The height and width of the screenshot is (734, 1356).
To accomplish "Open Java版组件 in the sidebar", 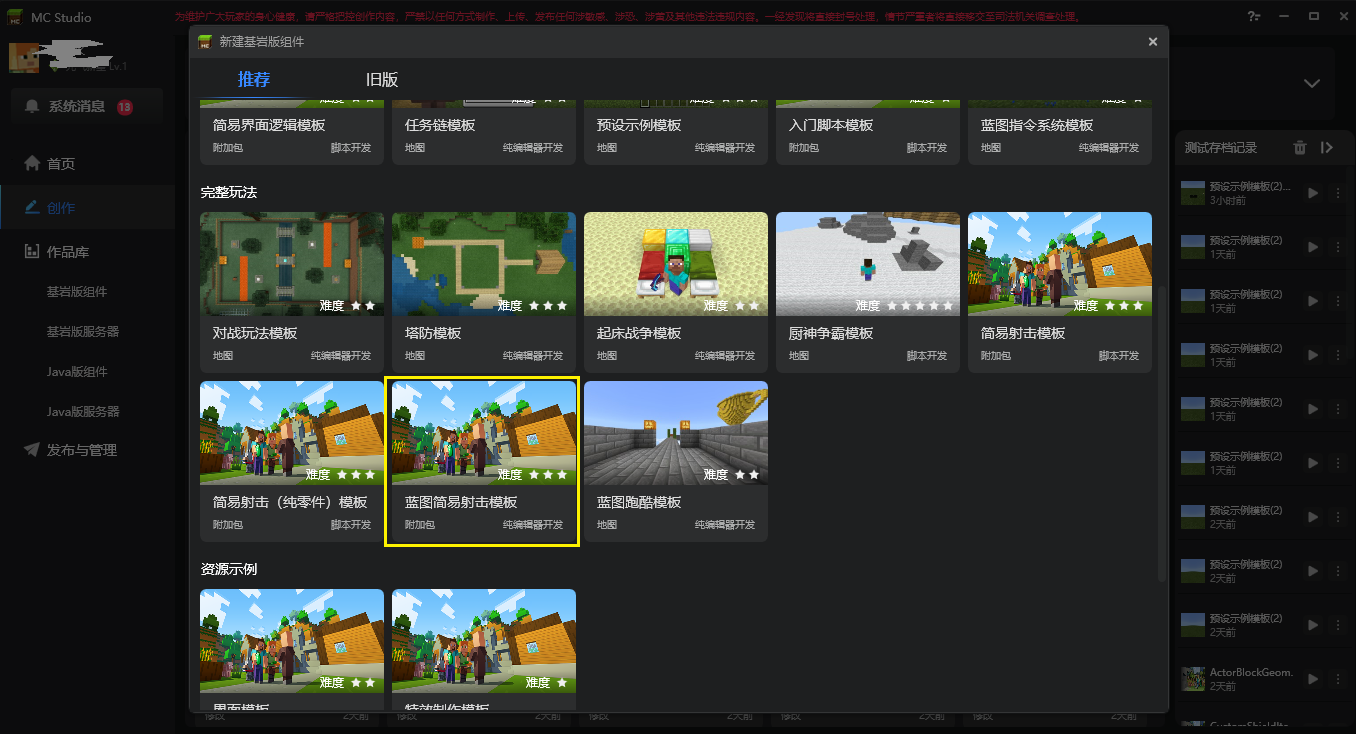I will point(77,372).
